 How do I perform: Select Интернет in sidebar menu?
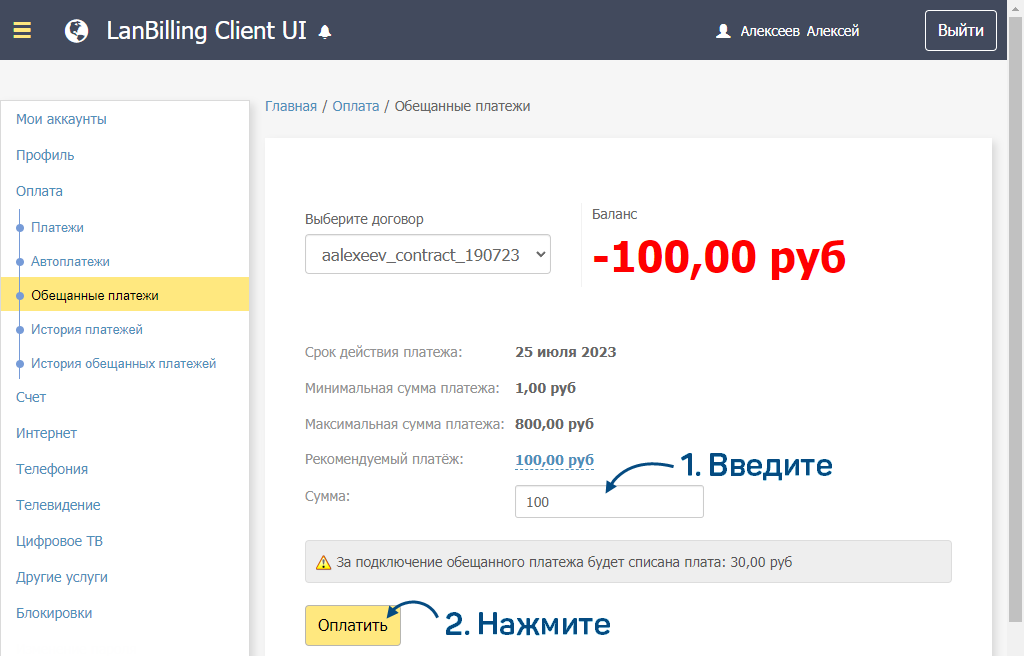click(46, 433)
